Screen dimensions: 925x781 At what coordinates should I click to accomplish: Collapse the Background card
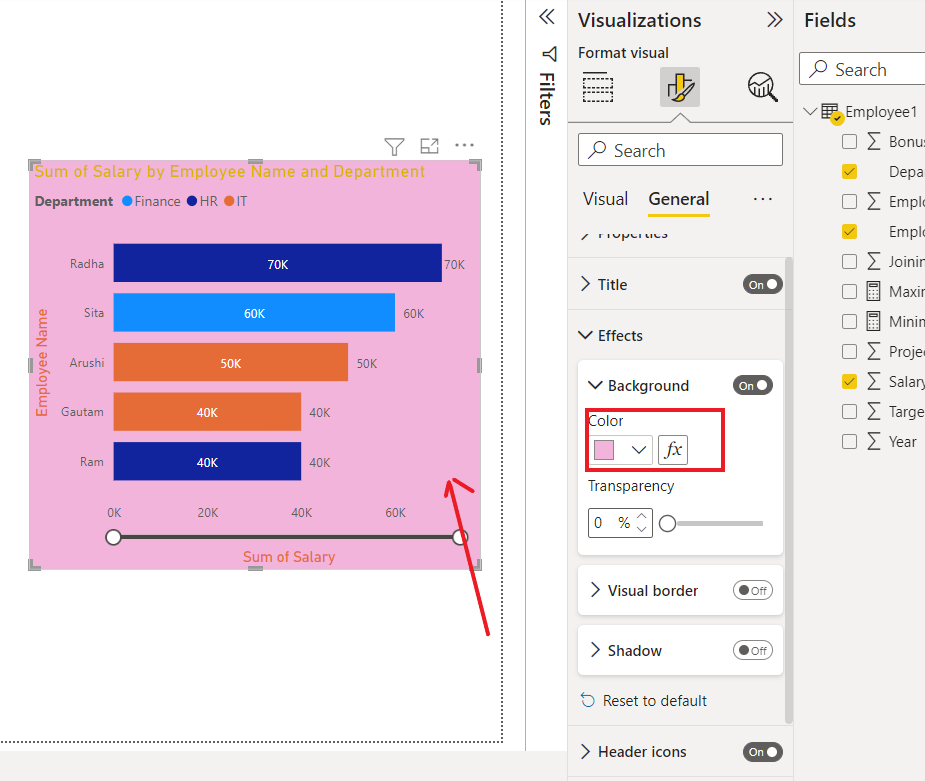pos(595,385)
